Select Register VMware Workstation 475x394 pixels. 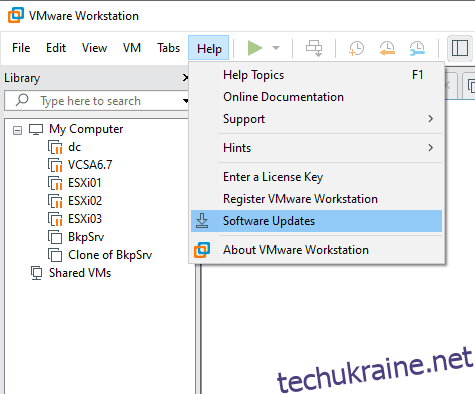coord(316,199)
